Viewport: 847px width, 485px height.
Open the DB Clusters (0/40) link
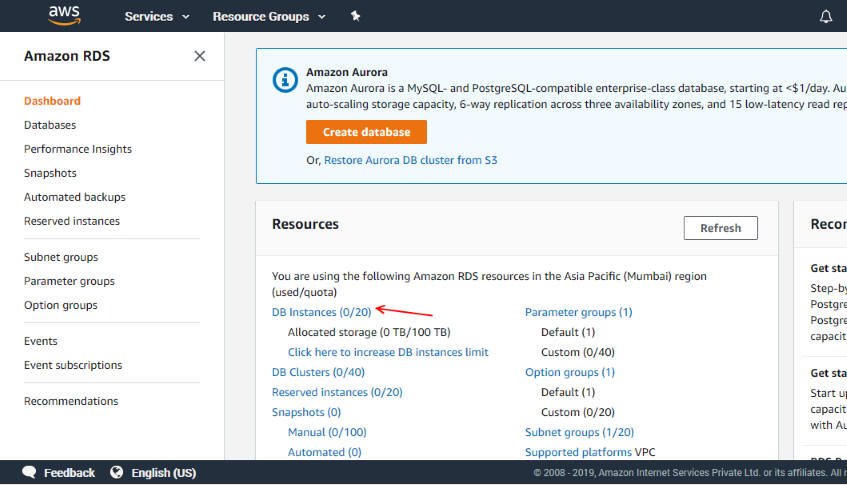pyautogui.click(x=318, y=372)
